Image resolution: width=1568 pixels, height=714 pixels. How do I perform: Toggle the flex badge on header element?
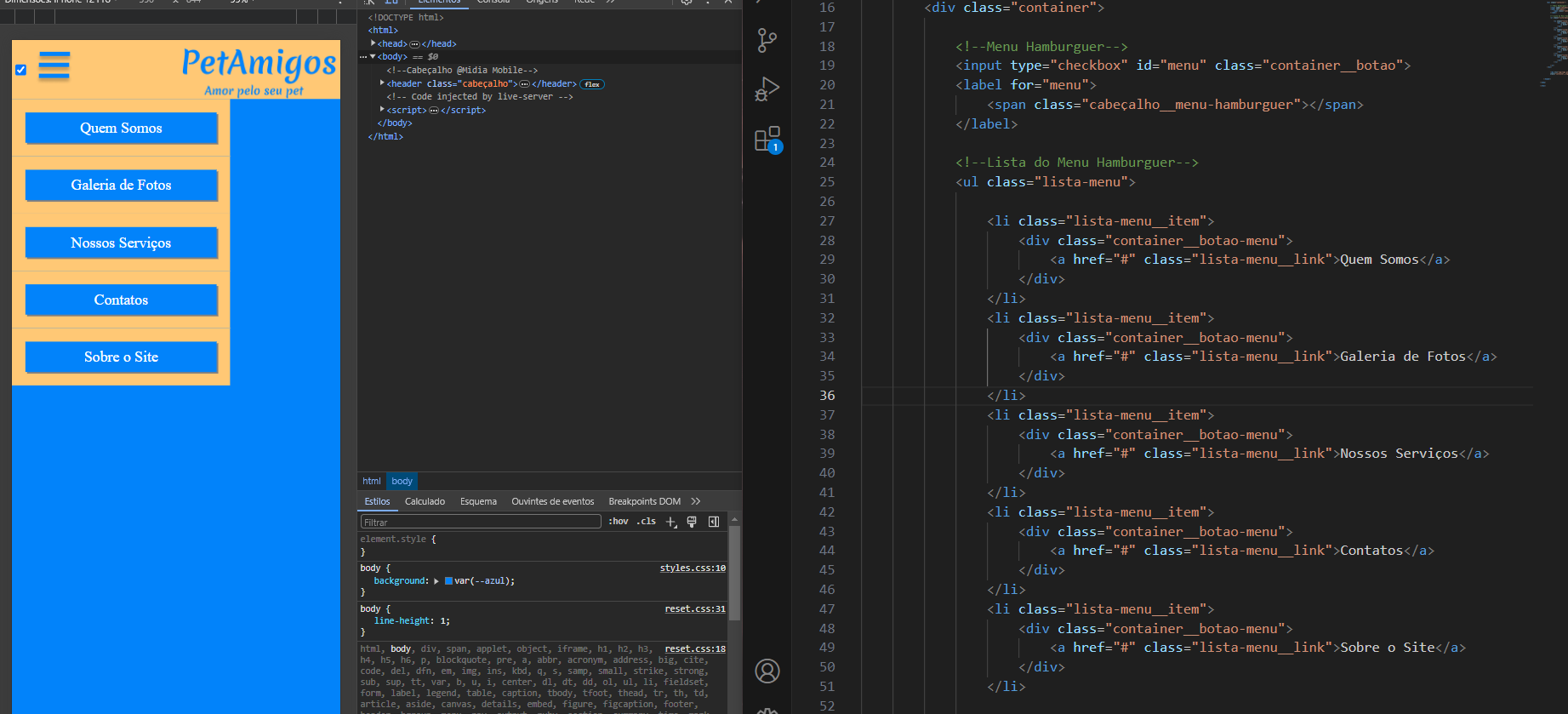click(x=592, y=84)
